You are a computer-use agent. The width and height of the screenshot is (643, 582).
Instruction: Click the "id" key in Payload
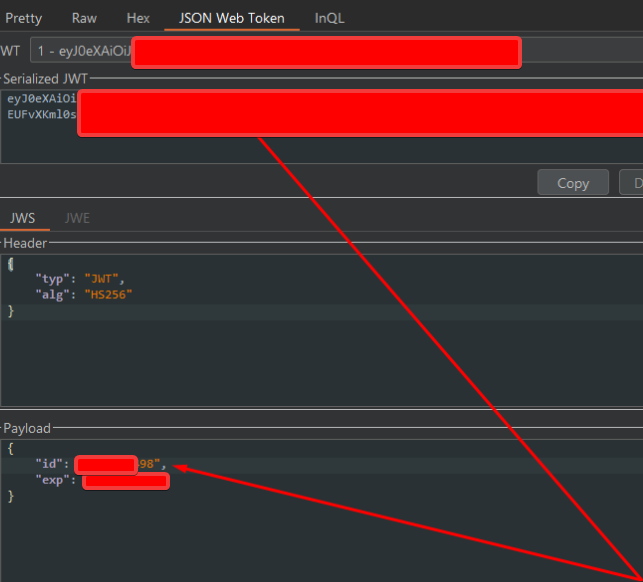coord(50,464)
